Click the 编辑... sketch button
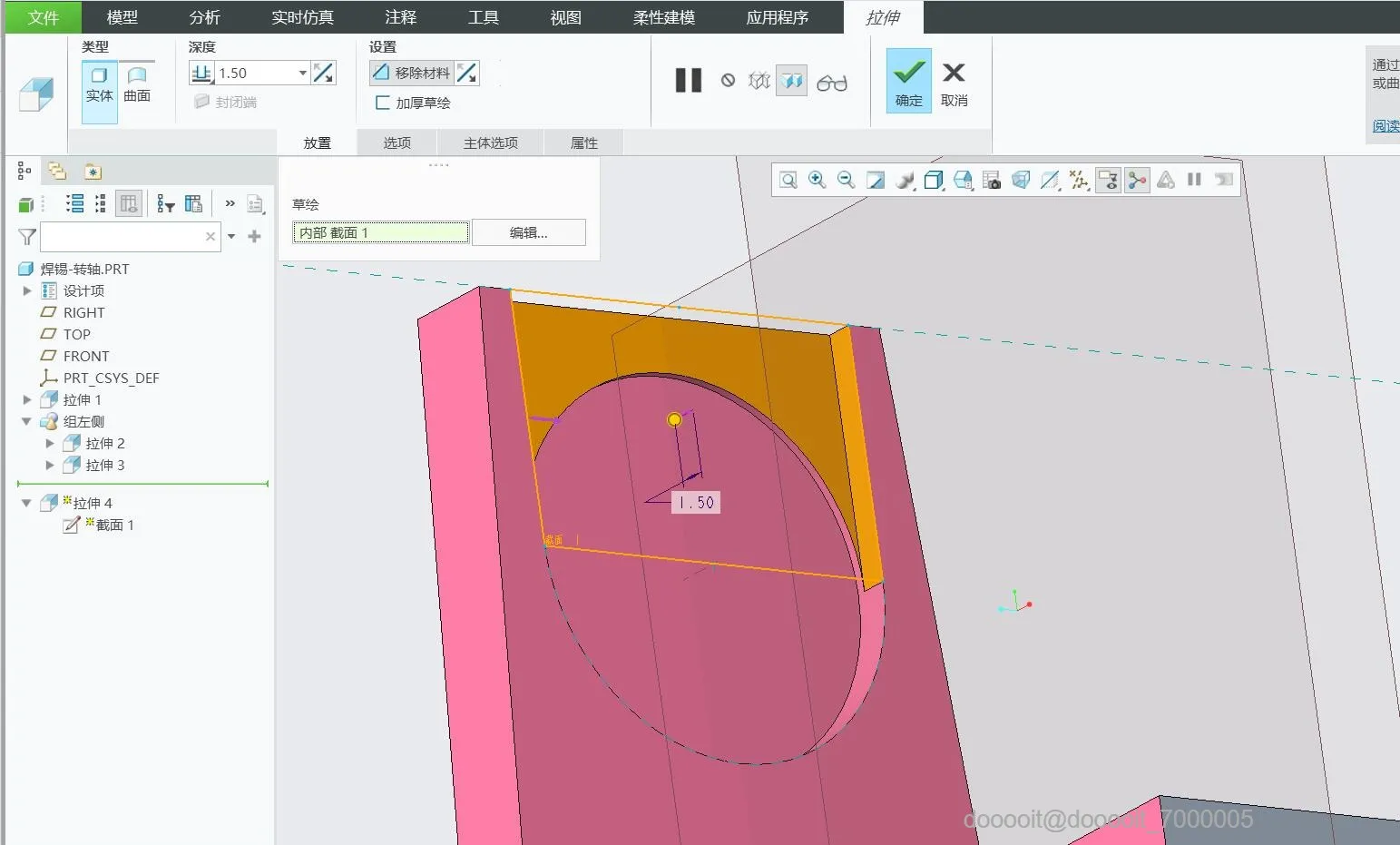1400x845 pixels. 528,233
